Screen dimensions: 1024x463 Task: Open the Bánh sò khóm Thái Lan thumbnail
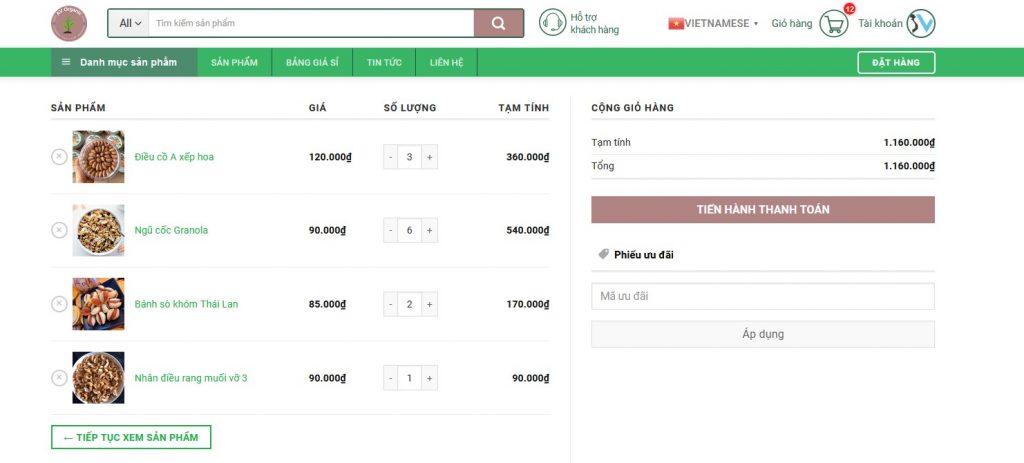(x=98, y=304)
